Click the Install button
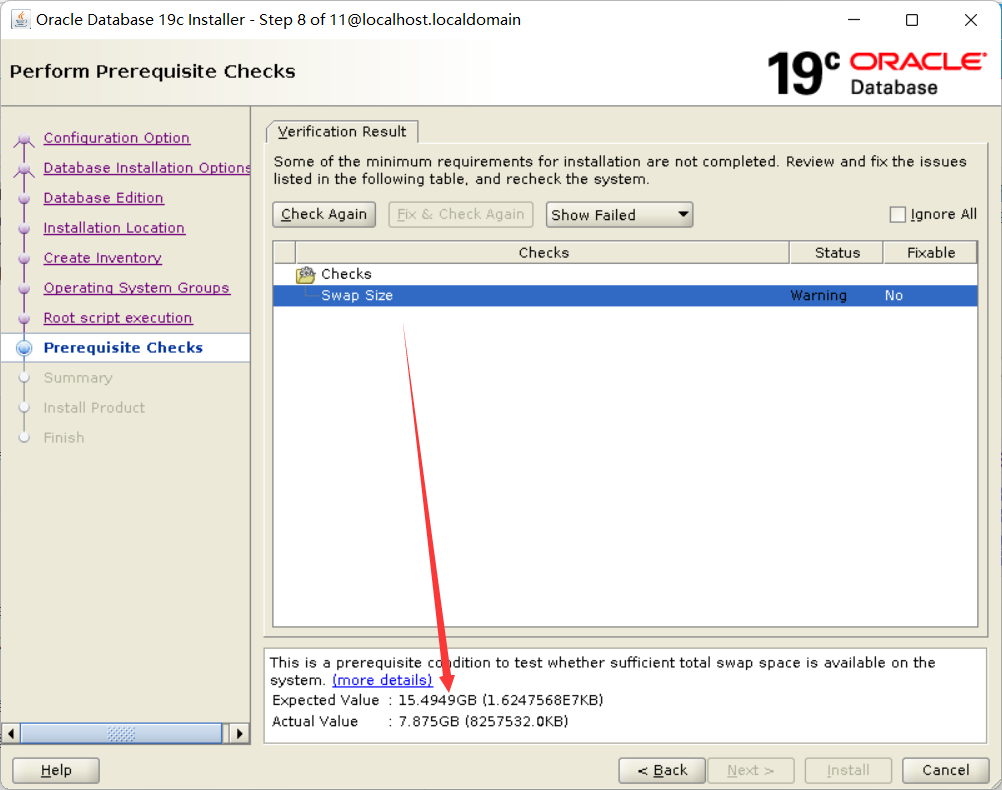This screenshot has height=790, width=1002. pyautogui.click(x=848, y=770)
